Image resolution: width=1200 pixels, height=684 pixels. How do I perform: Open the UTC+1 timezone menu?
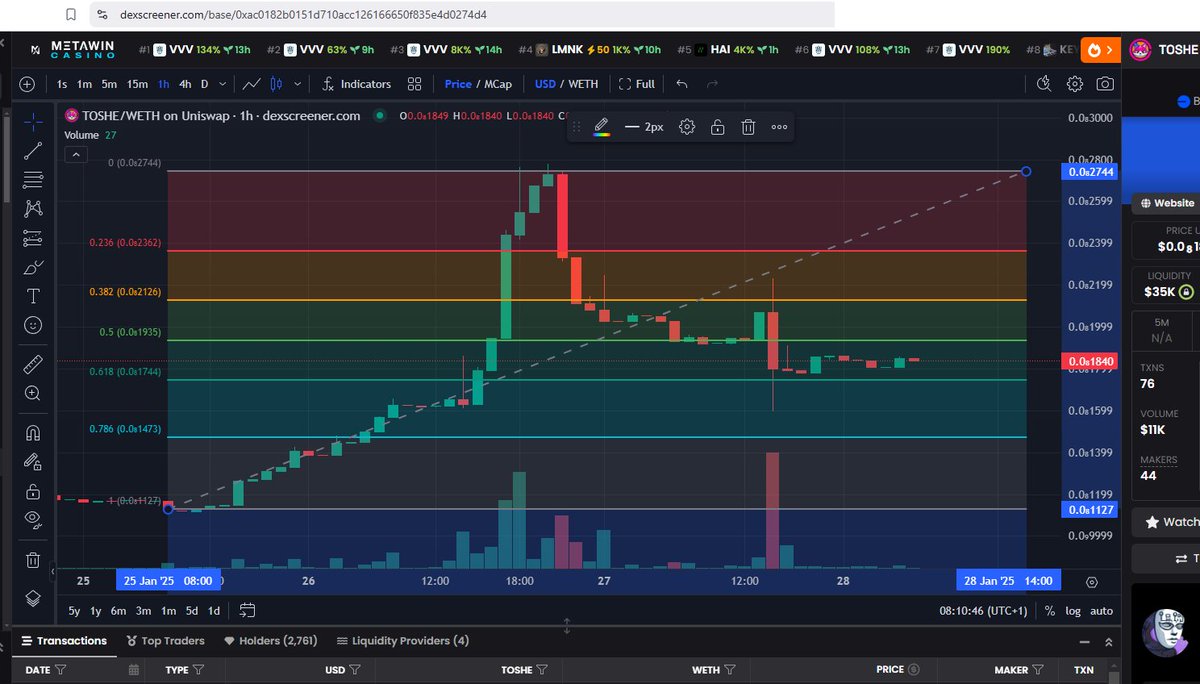point(983,610)
